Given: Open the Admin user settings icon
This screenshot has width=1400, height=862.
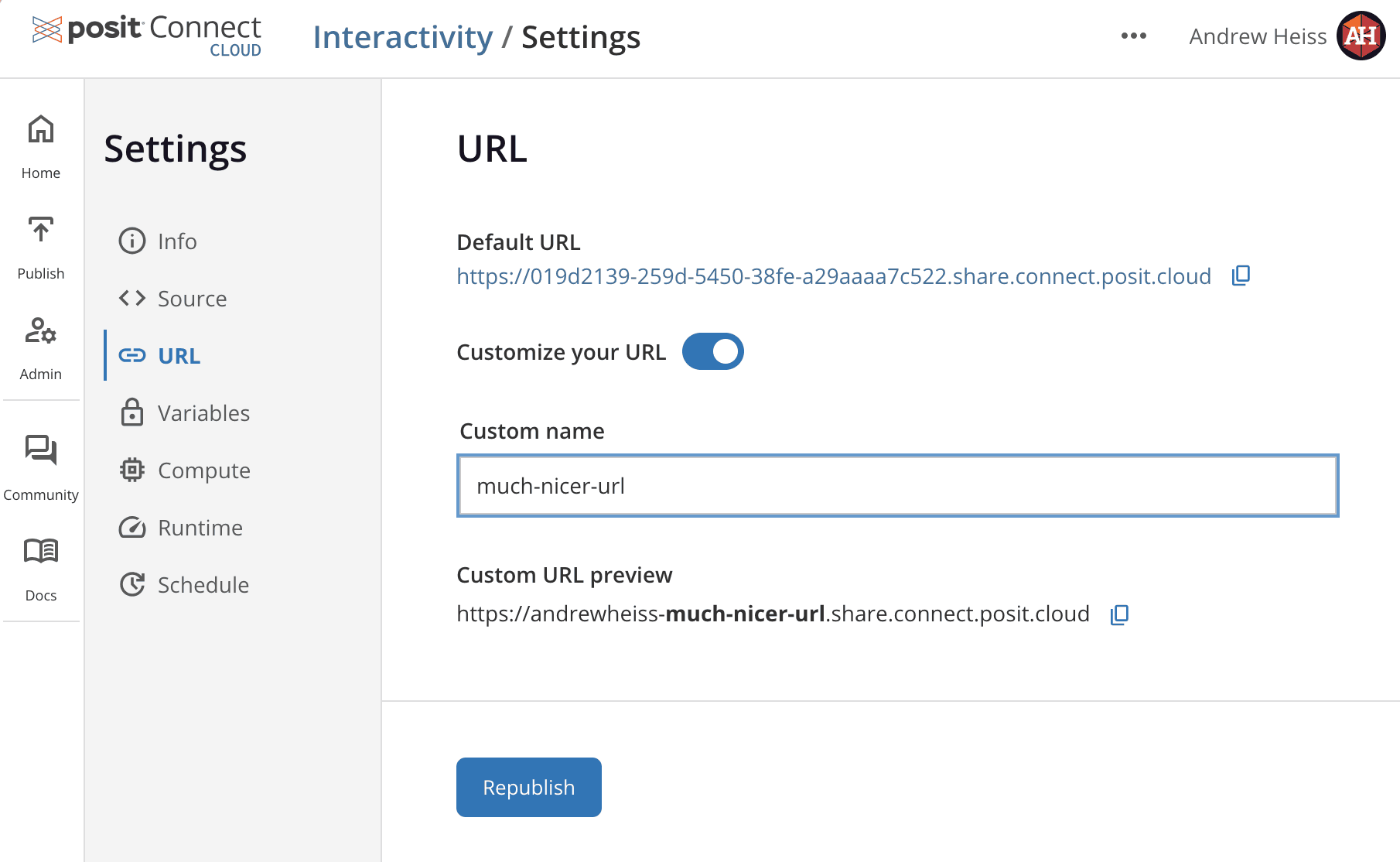Looking at the screenshot, I should coord(41,331).
